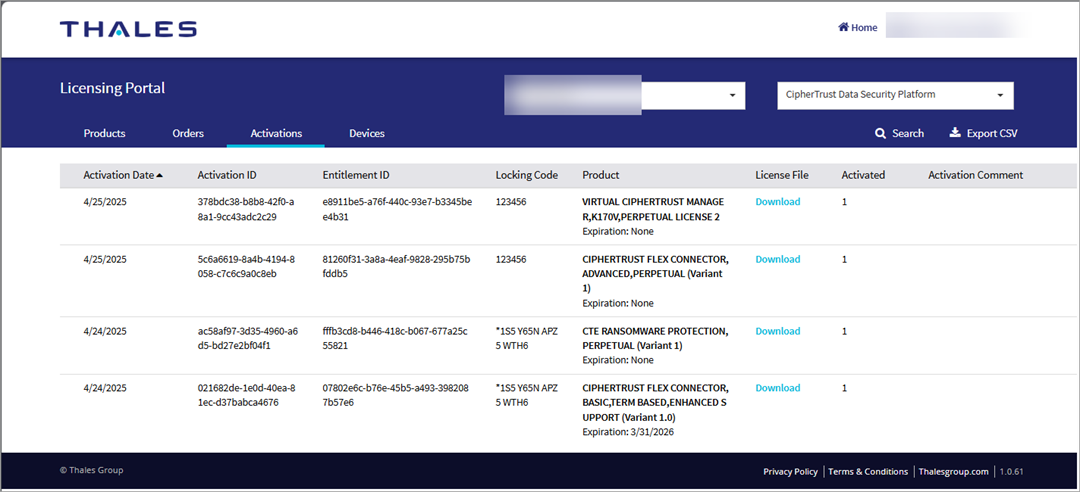
Task: Visit the Thalesgroup.com footer link
Action: [x=953, y=471]
